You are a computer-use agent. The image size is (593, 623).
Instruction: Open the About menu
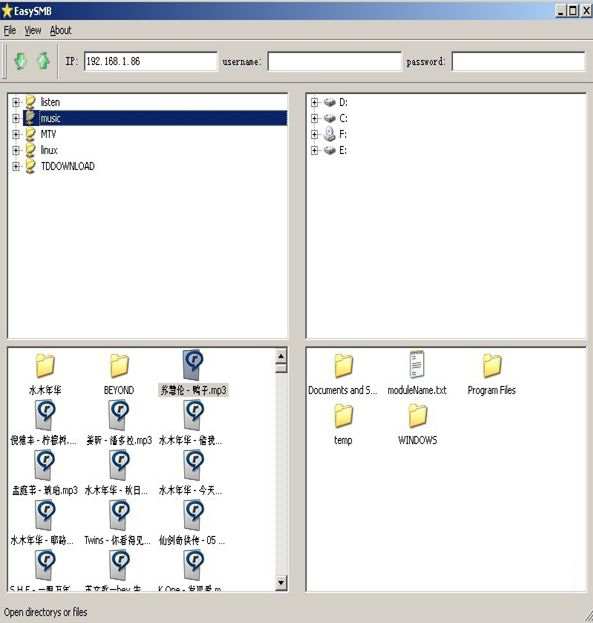(x=60, y=31)
